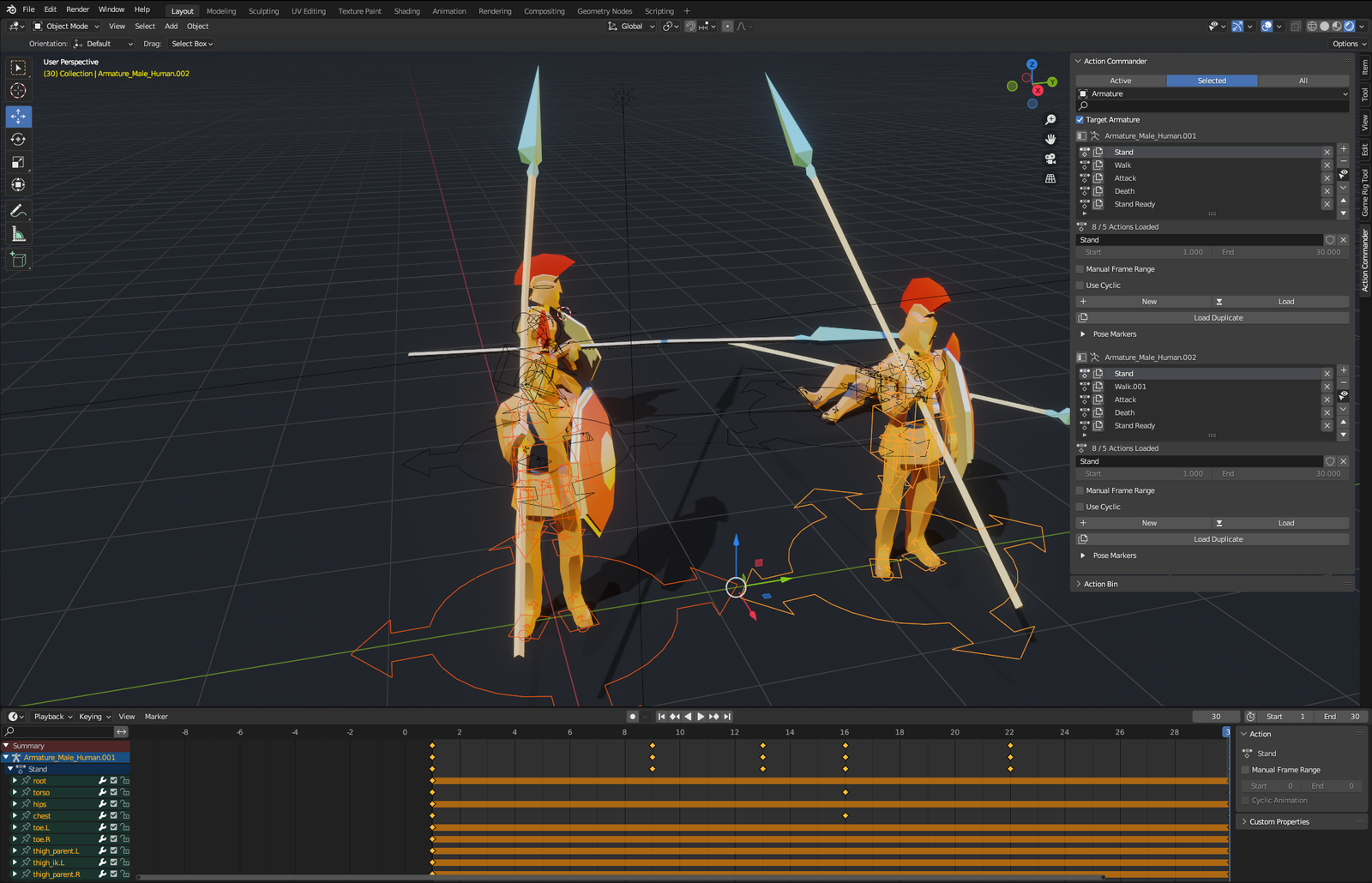
Task: Activate the Annotate pencil tool
Action: [18, 210]
